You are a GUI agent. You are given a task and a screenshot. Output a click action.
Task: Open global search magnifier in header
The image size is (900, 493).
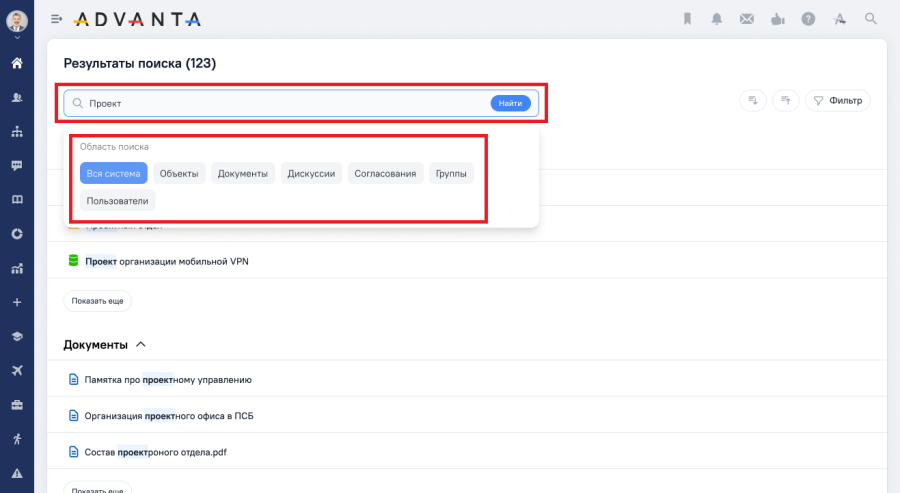coord(871,19)
